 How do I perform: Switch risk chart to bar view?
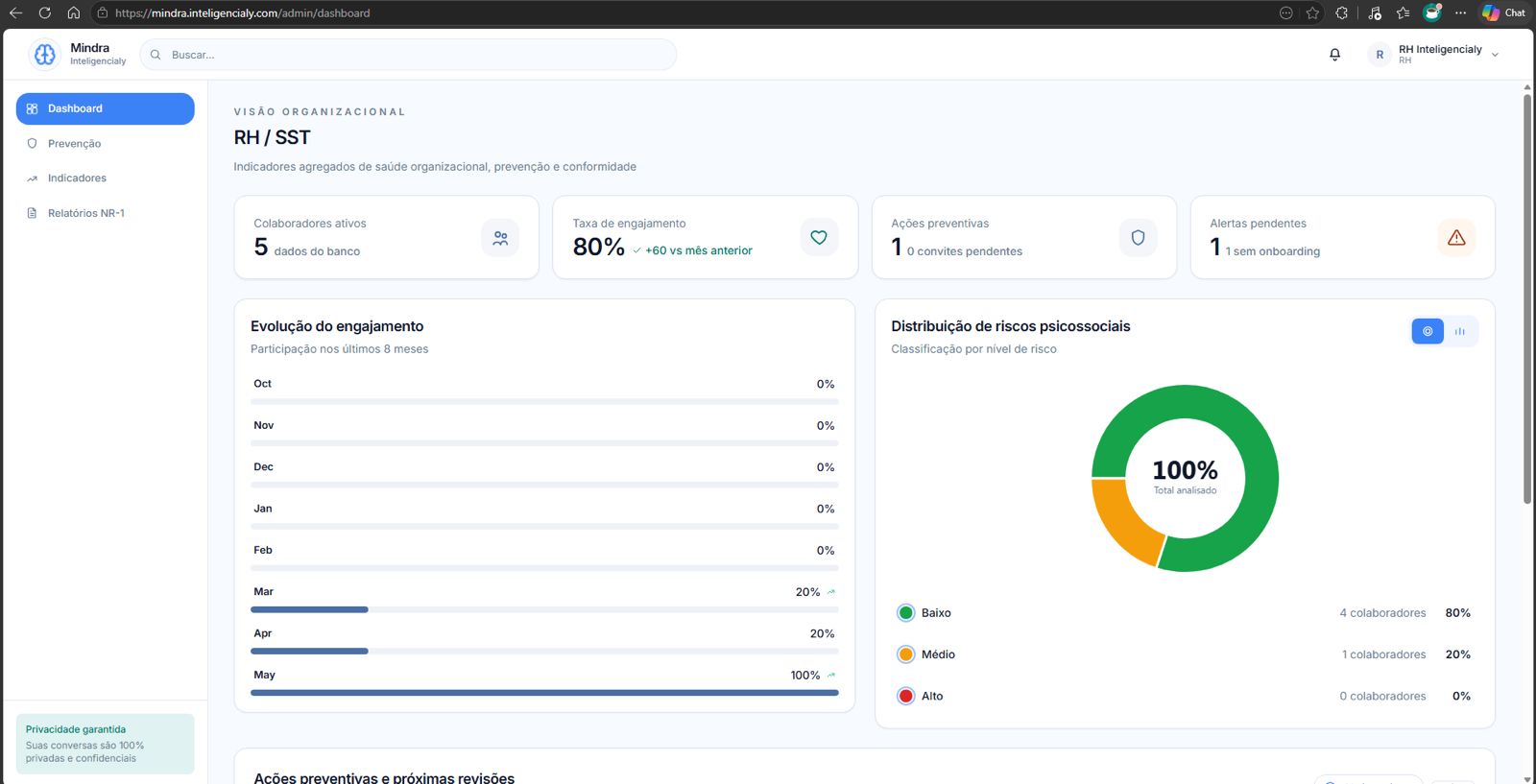(1460, 331)
